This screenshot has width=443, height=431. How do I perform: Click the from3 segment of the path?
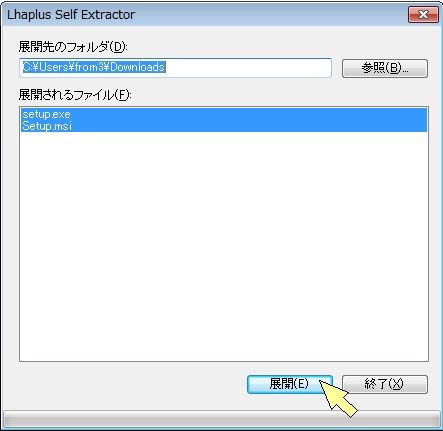[89, 67]
